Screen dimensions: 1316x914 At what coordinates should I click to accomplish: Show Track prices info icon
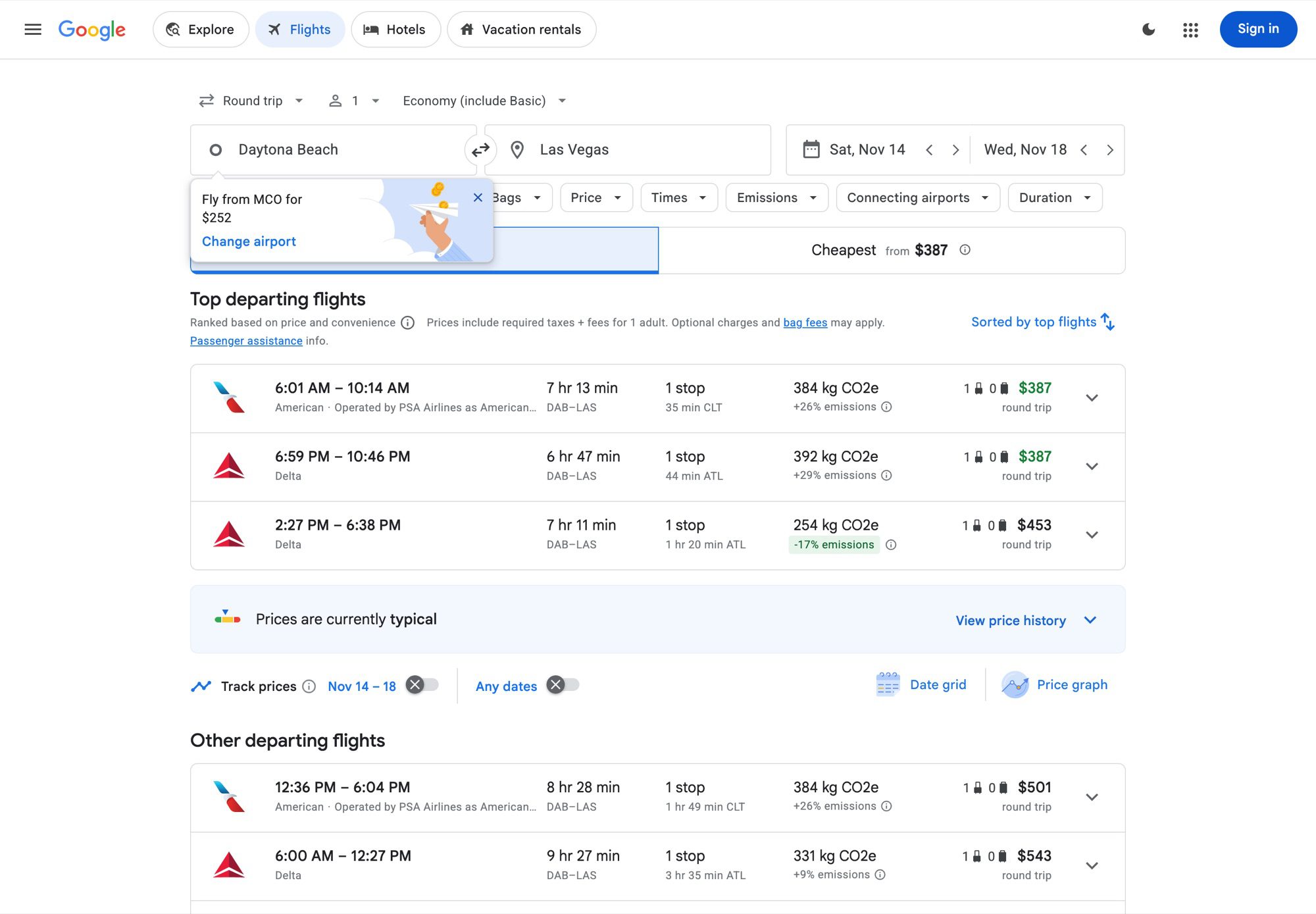[309, 686]
